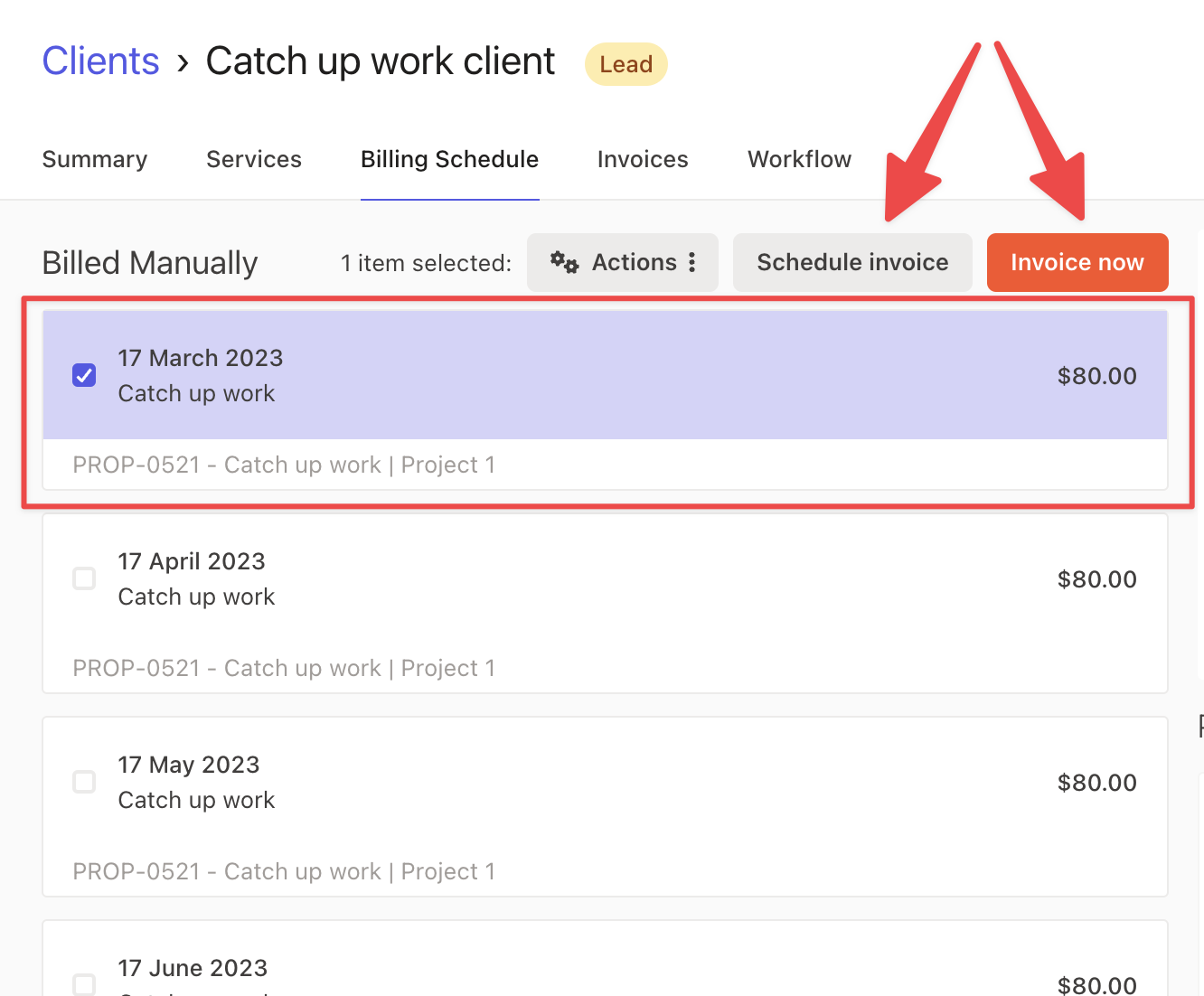Go to the Clients breadcrumb link
Image resolution: width=1204 pixels, height=996 pixels.
tap(101, 61)
